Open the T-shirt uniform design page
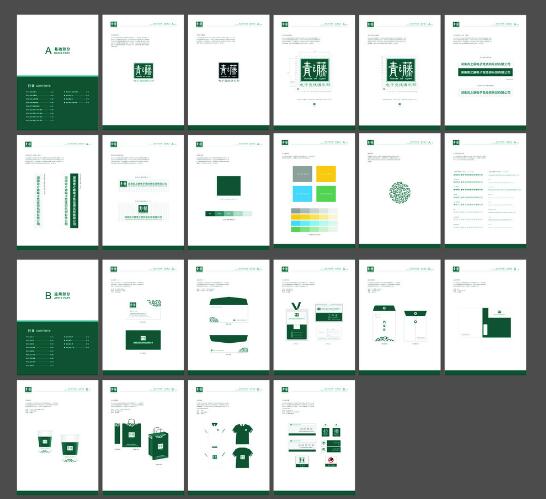The image size is (546, 499). coord(228,437)
